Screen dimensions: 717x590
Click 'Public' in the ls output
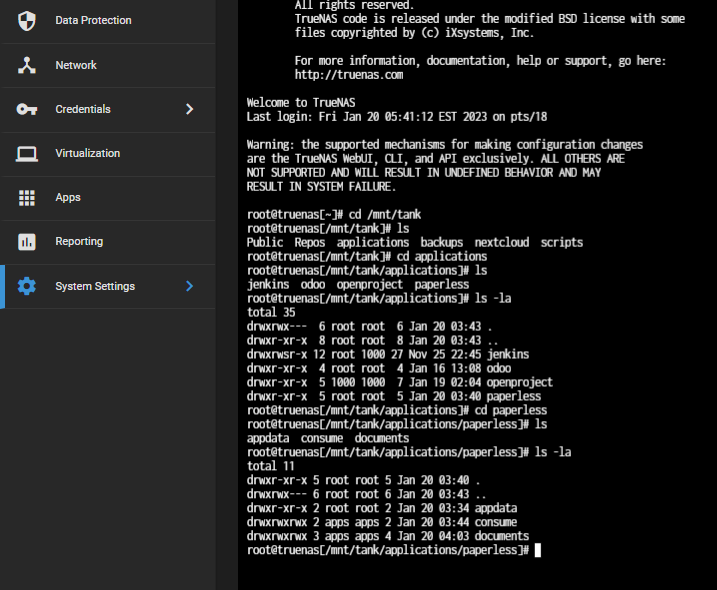pyautogui.click(x=265, y=242)
